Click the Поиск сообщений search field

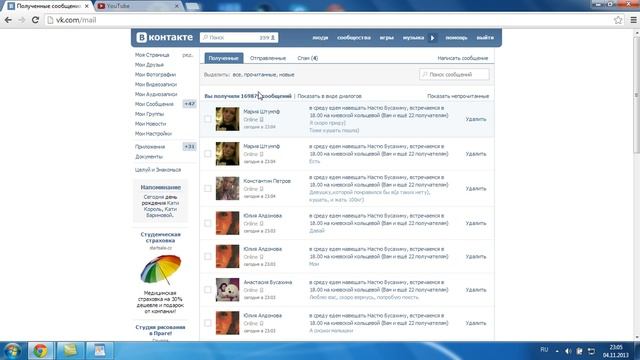pyautogui.click(x=454, y=74)
